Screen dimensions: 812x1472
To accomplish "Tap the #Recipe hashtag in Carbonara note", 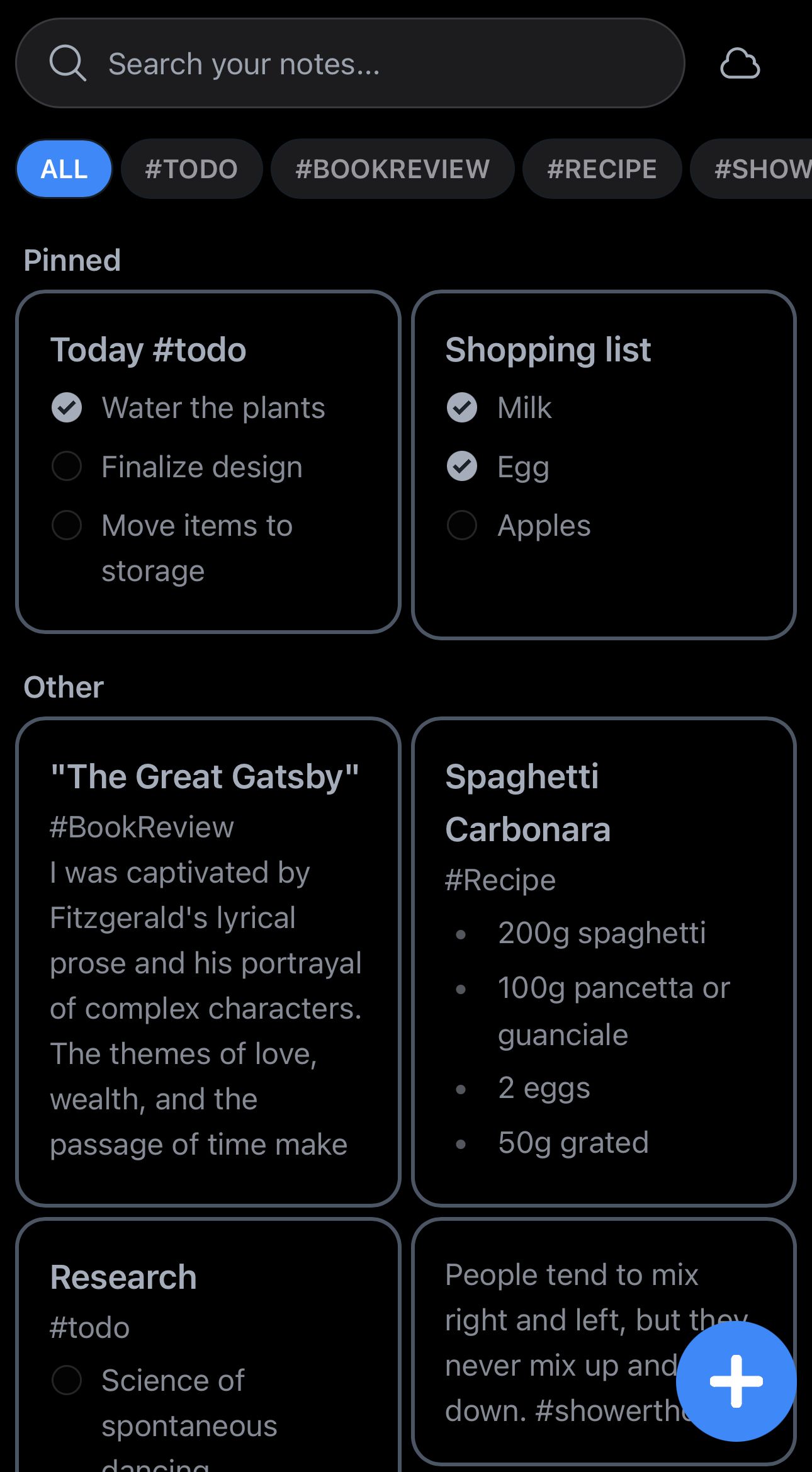I will pos(500,880).
